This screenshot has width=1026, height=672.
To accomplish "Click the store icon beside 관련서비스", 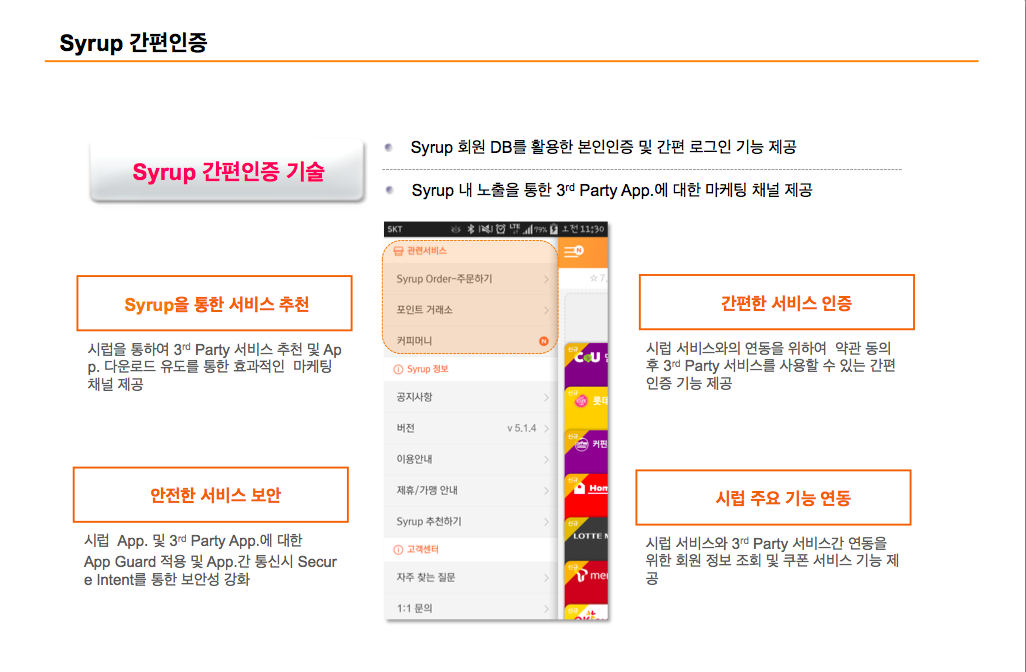I will [398, 251].
